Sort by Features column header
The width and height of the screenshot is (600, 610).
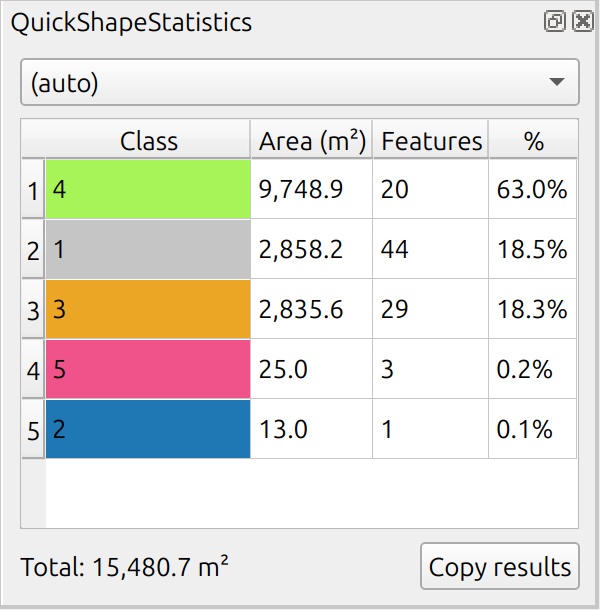431,140
